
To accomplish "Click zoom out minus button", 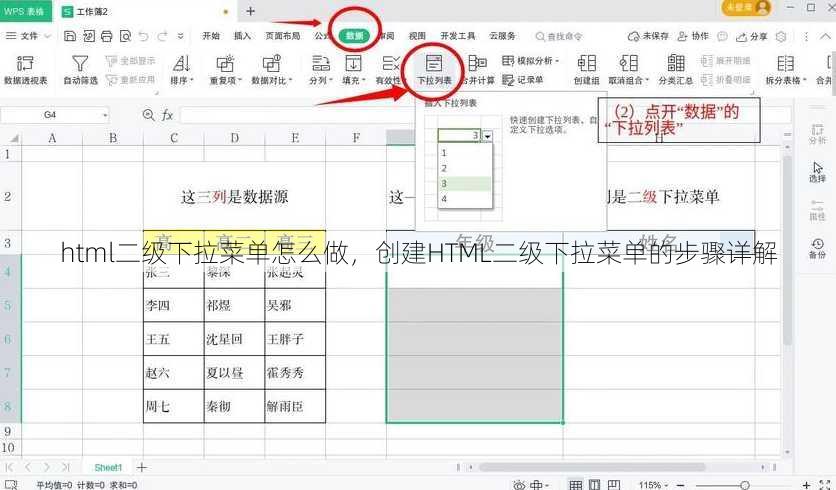I will coord(680,485).
